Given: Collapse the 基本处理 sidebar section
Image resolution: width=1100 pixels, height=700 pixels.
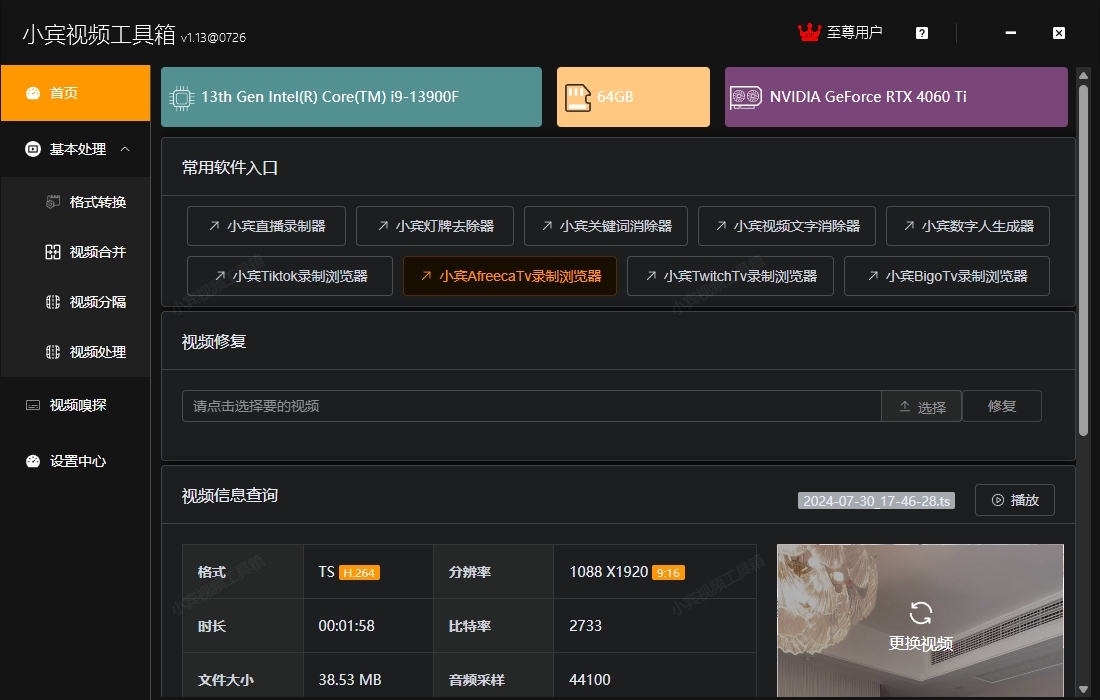Looking at the screenshot, I should [x=126, y=149].
